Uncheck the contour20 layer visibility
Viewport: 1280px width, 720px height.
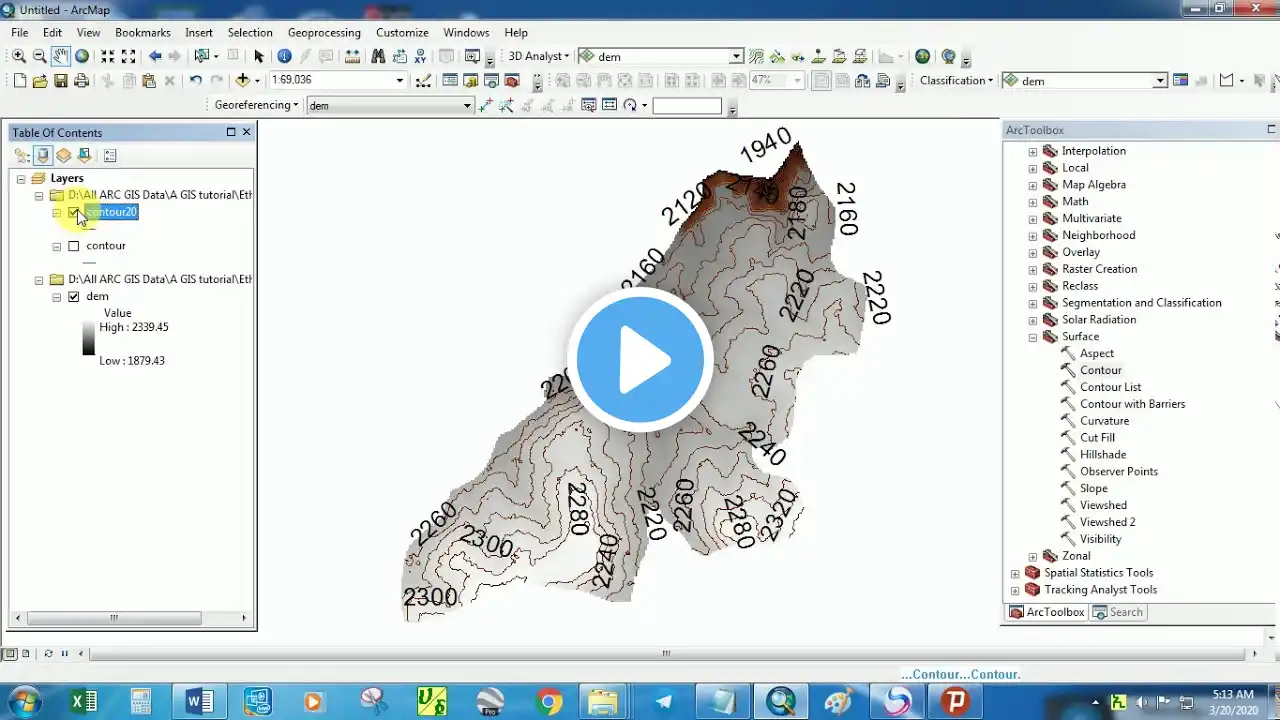tap(73, 212)
